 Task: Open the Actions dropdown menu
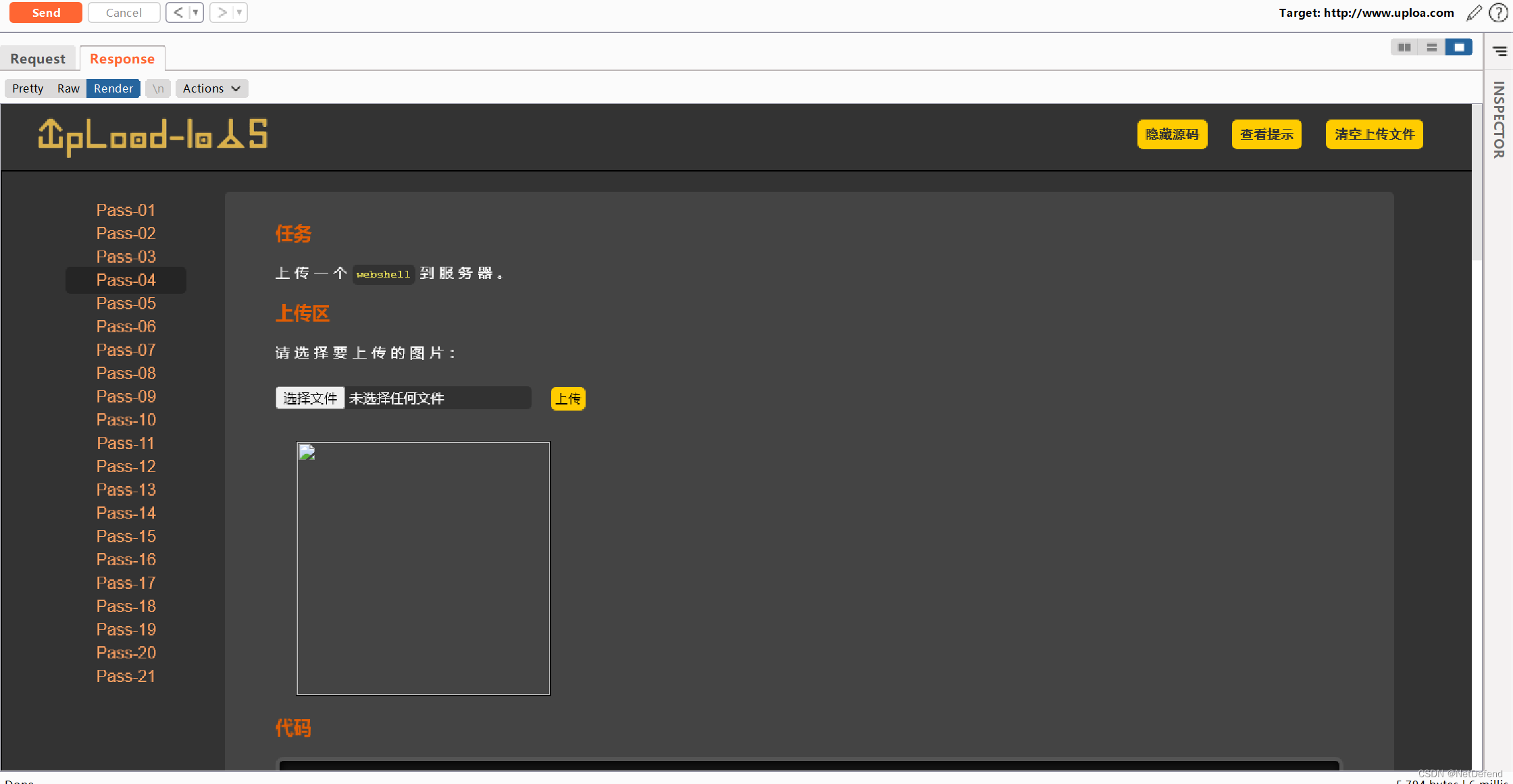point(211,88)
